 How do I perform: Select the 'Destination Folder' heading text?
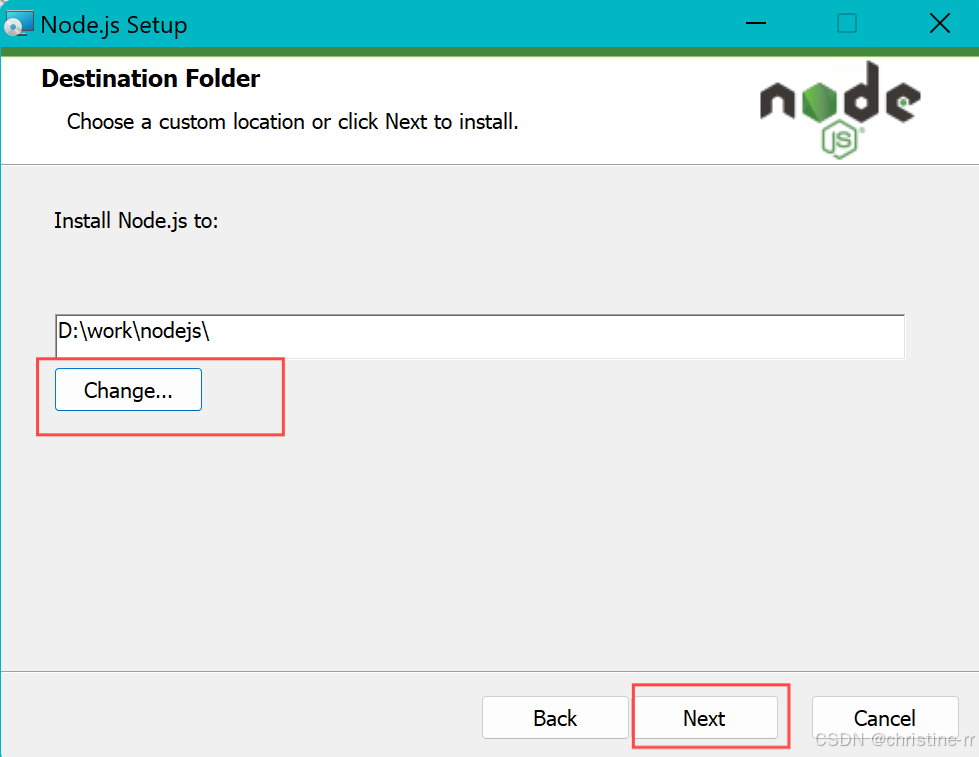pyautogui.click(x=150, y=79)
